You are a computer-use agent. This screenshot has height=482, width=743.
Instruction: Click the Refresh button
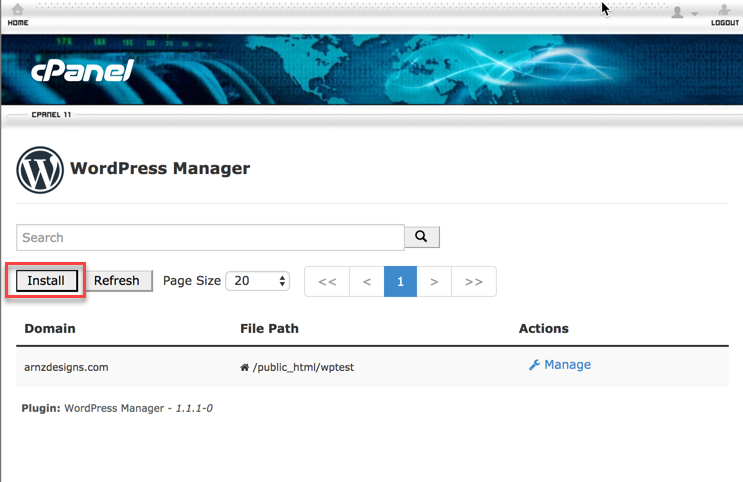pyautogui.click(x=117, y=281)
